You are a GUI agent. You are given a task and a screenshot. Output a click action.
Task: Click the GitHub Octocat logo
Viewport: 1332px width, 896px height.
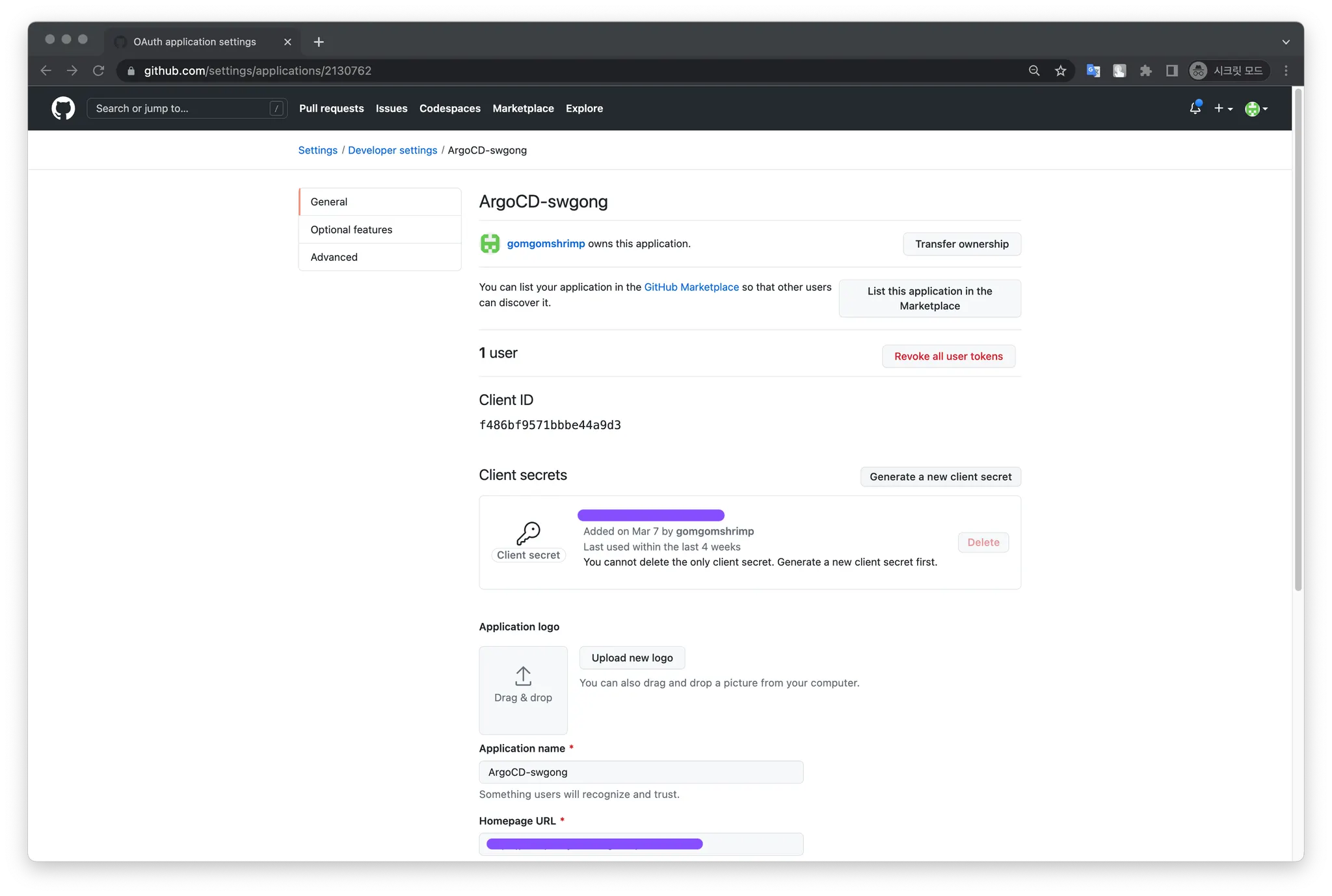point(63,108)
